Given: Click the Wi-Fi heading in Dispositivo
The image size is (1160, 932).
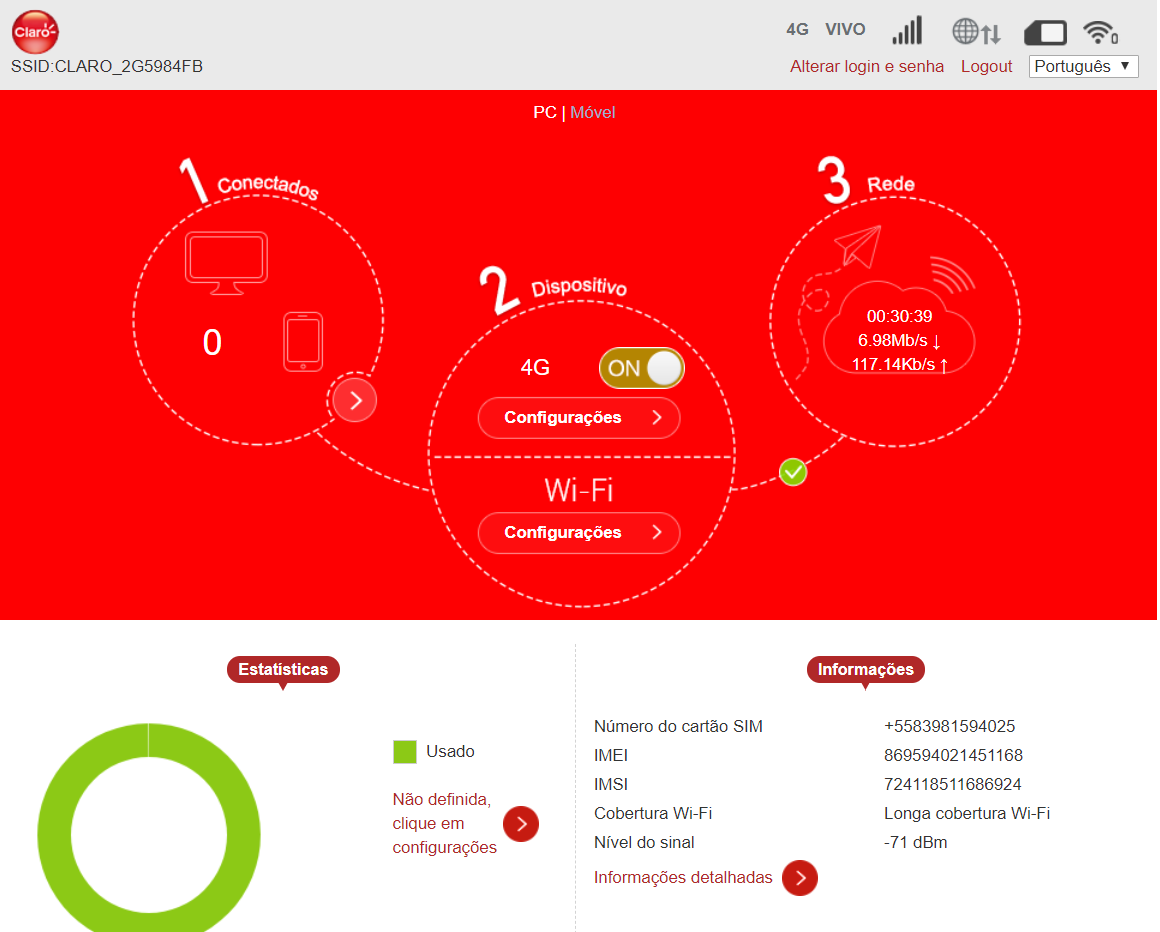Looking at the screenshot, I should tap(579, 490).
